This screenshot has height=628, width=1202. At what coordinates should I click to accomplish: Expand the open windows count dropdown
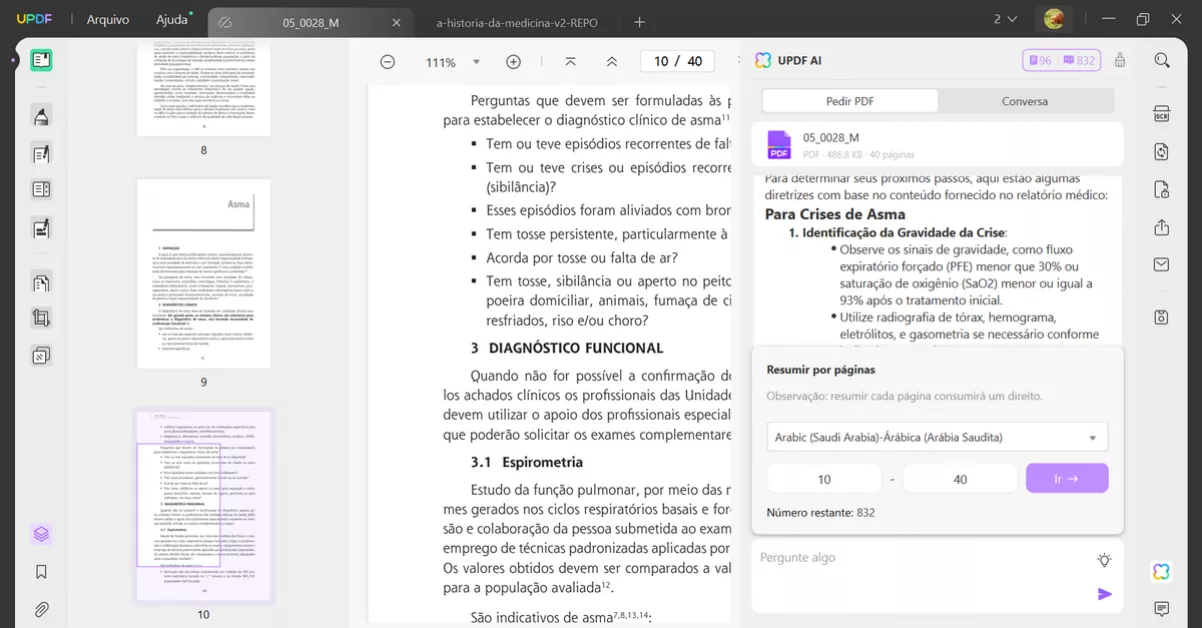1005,20
